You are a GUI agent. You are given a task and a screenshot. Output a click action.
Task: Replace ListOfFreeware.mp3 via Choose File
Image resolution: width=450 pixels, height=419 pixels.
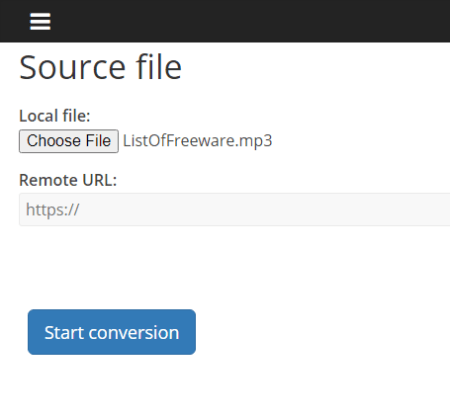(69, 141)
